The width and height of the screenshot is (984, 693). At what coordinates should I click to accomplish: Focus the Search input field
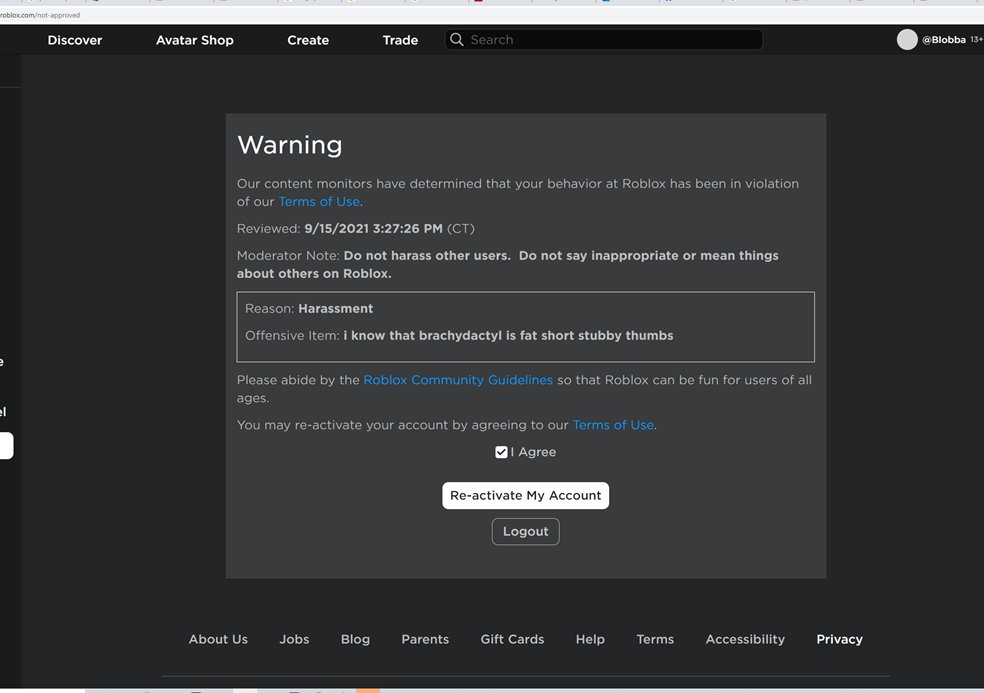[x=604, y=40]
